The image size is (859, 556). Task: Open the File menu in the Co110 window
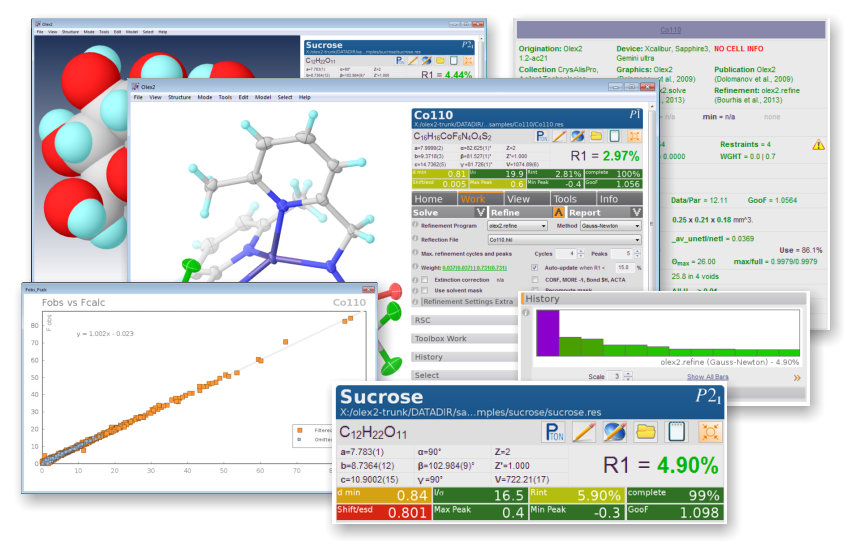coord(138,97)
